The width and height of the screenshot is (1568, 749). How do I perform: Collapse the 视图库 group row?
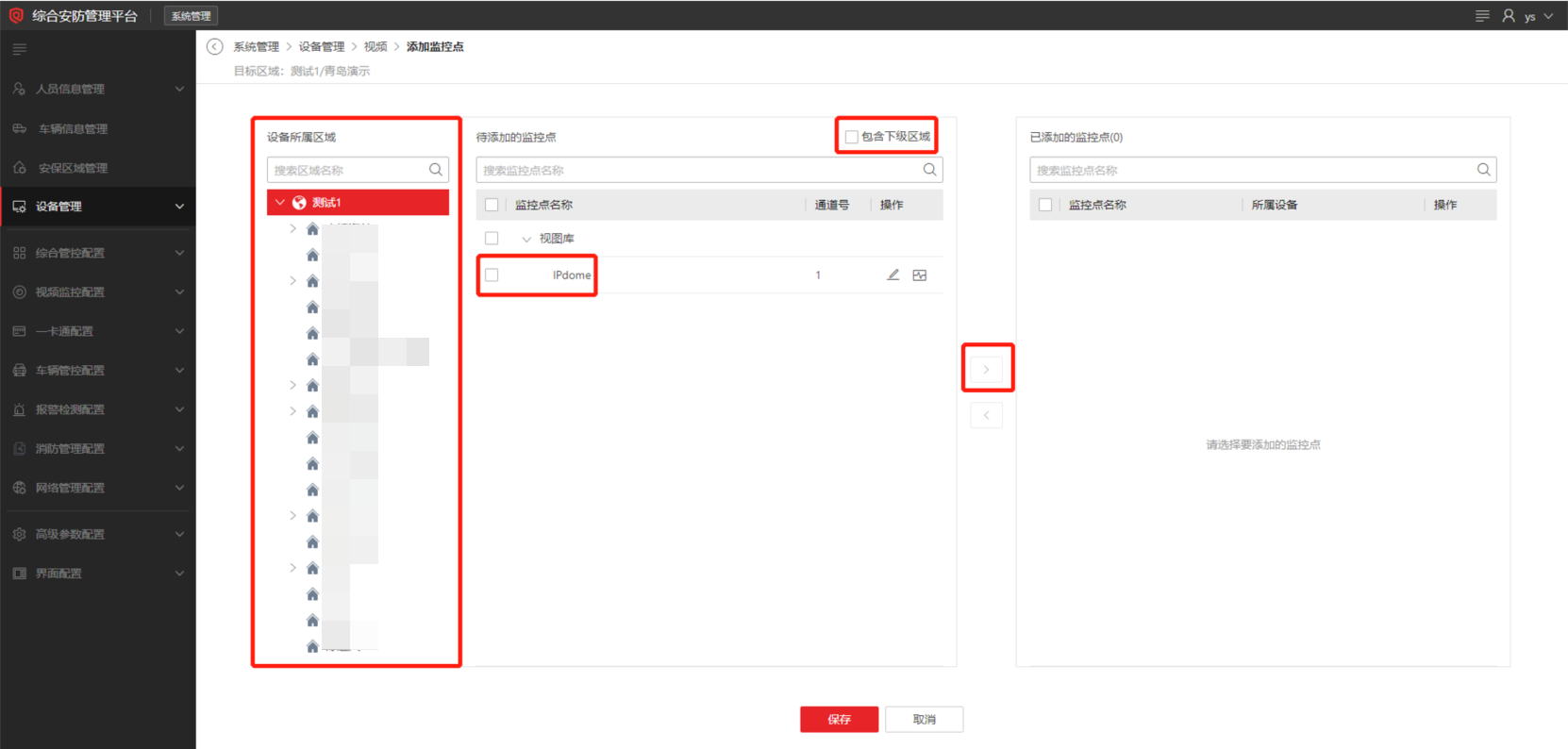pos(526,239)
